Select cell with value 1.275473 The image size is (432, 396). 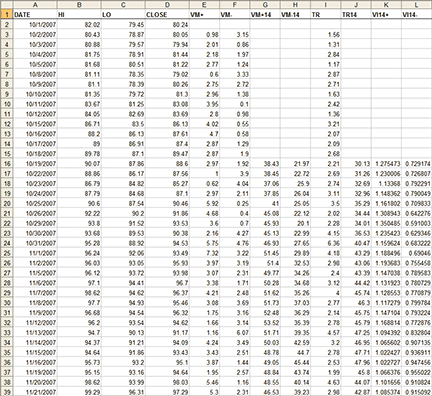(x=386, y=164)
